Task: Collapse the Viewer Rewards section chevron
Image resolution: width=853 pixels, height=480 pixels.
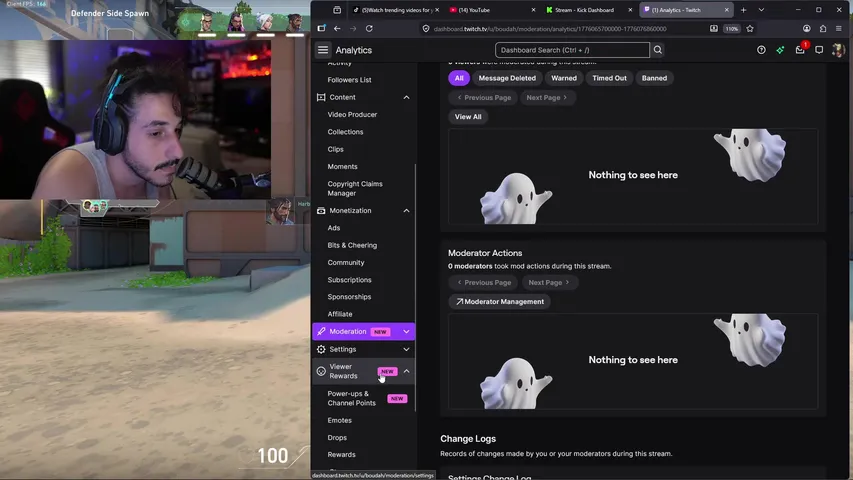Action: pos(406,371)
